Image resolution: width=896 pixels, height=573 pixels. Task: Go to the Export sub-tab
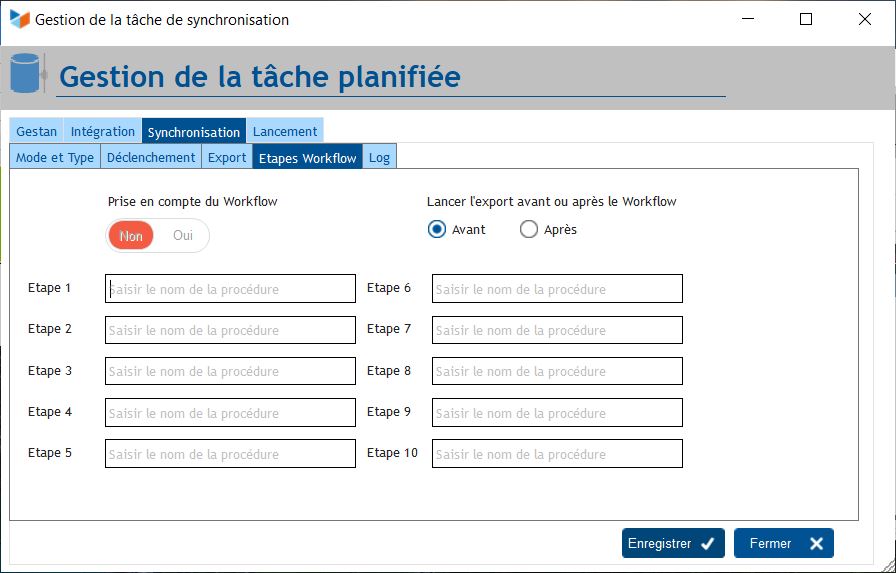pyautogui.click(x=227, y=157)
